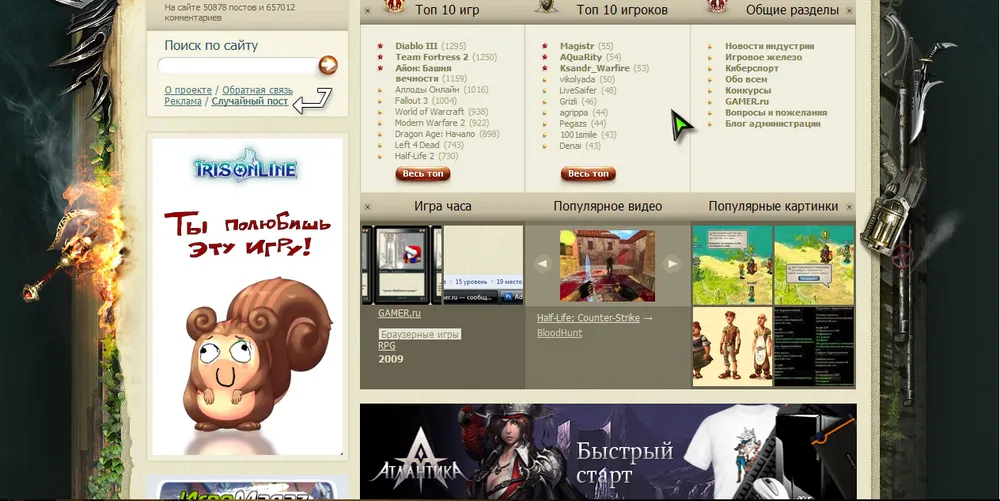The height and width of the screenshot is (501, 1000).
Task: Open player Ksandr_Warfire profile
Action: click(594, 68)
